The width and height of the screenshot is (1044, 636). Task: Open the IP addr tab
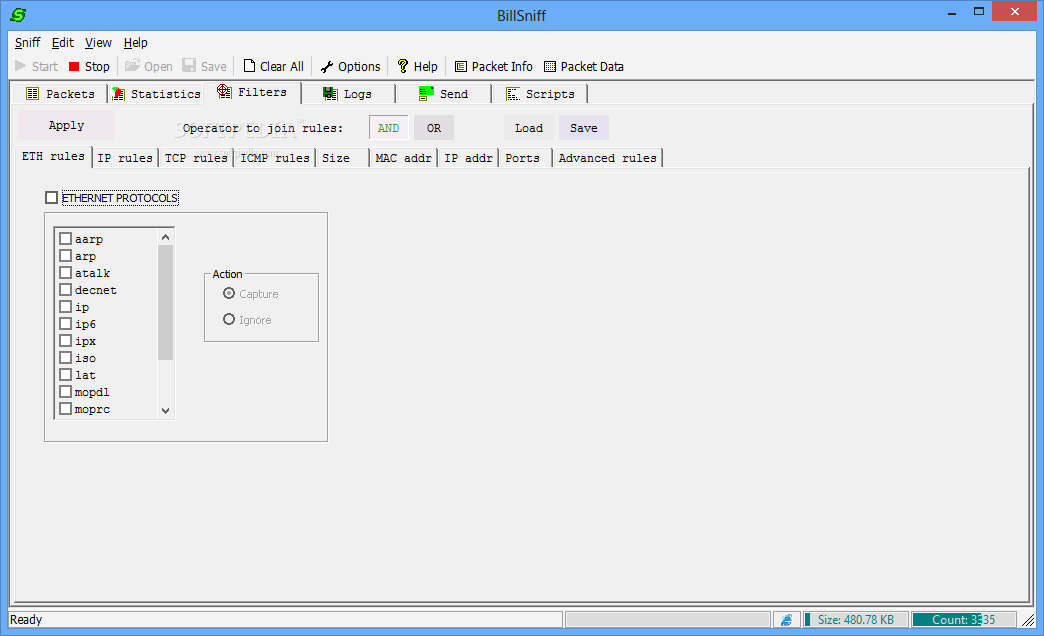coord(468,158)
